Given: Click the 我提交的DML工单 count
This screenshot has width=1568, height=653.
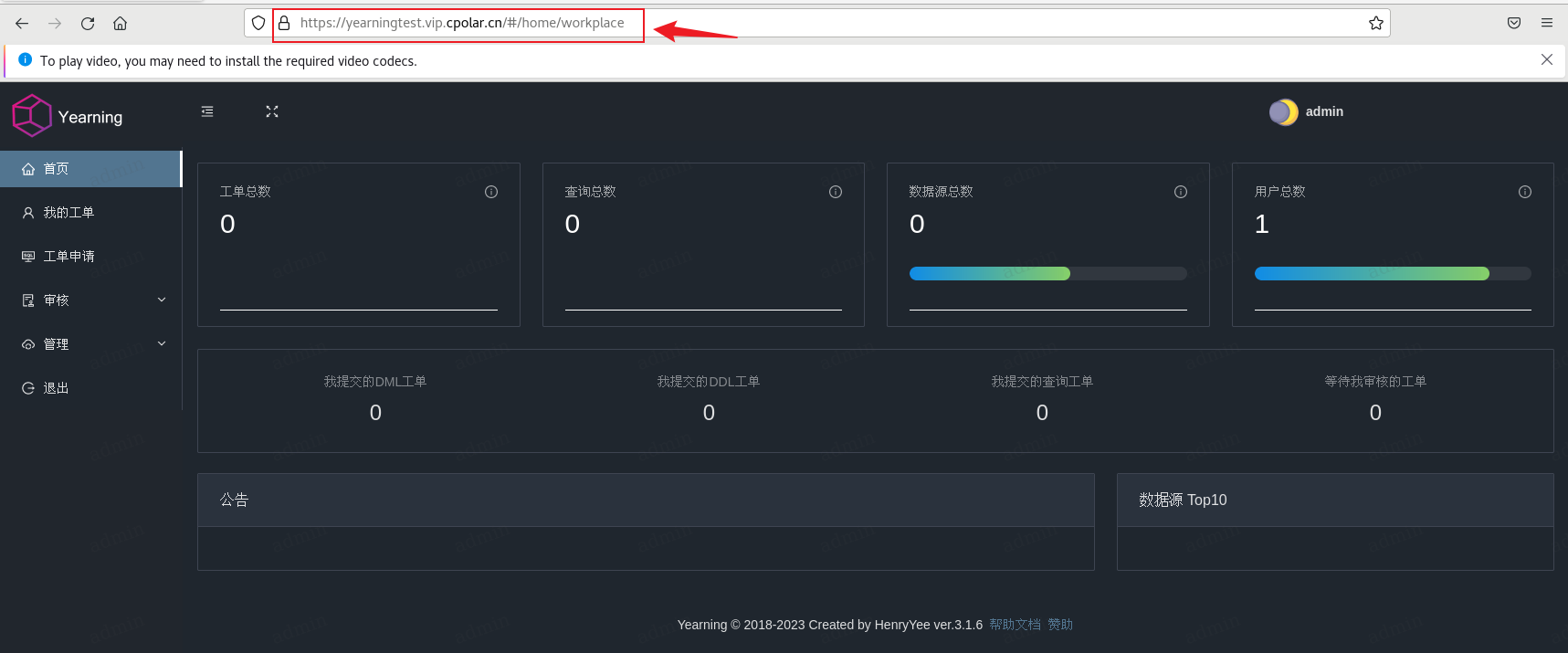Looking at the screenshot, I should pyautogui.click(x=375, y=413).
